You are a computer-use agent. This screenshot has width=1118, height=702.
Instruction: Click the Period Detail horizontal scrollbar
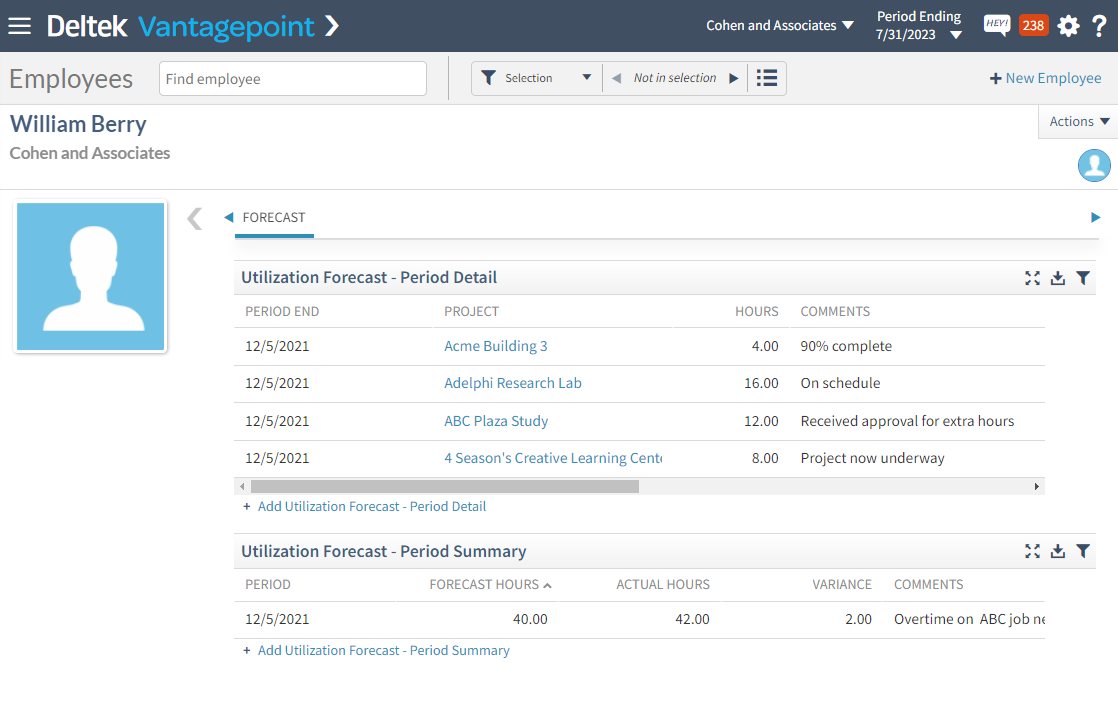pos(444,486)
